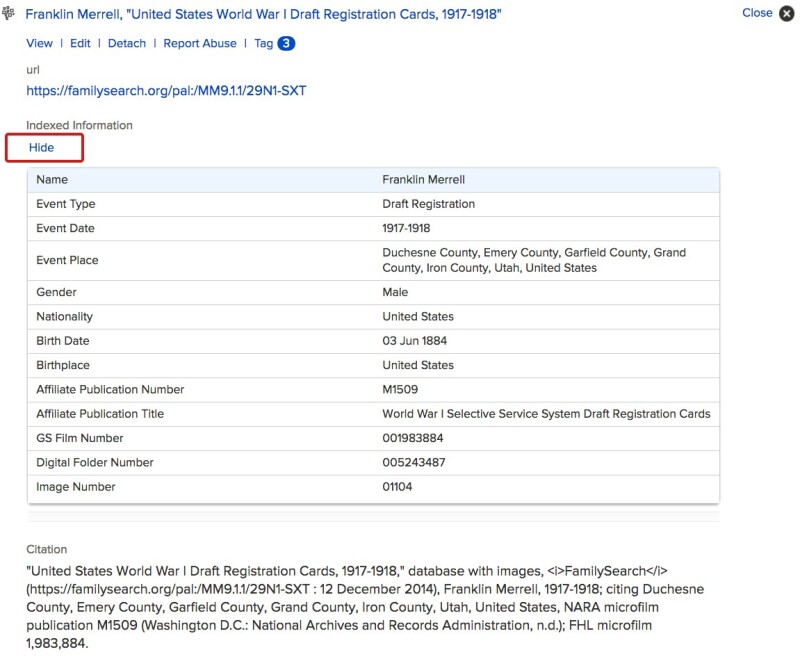Click the url field label
Screen dimensions: 800x668
pos(33,70)
